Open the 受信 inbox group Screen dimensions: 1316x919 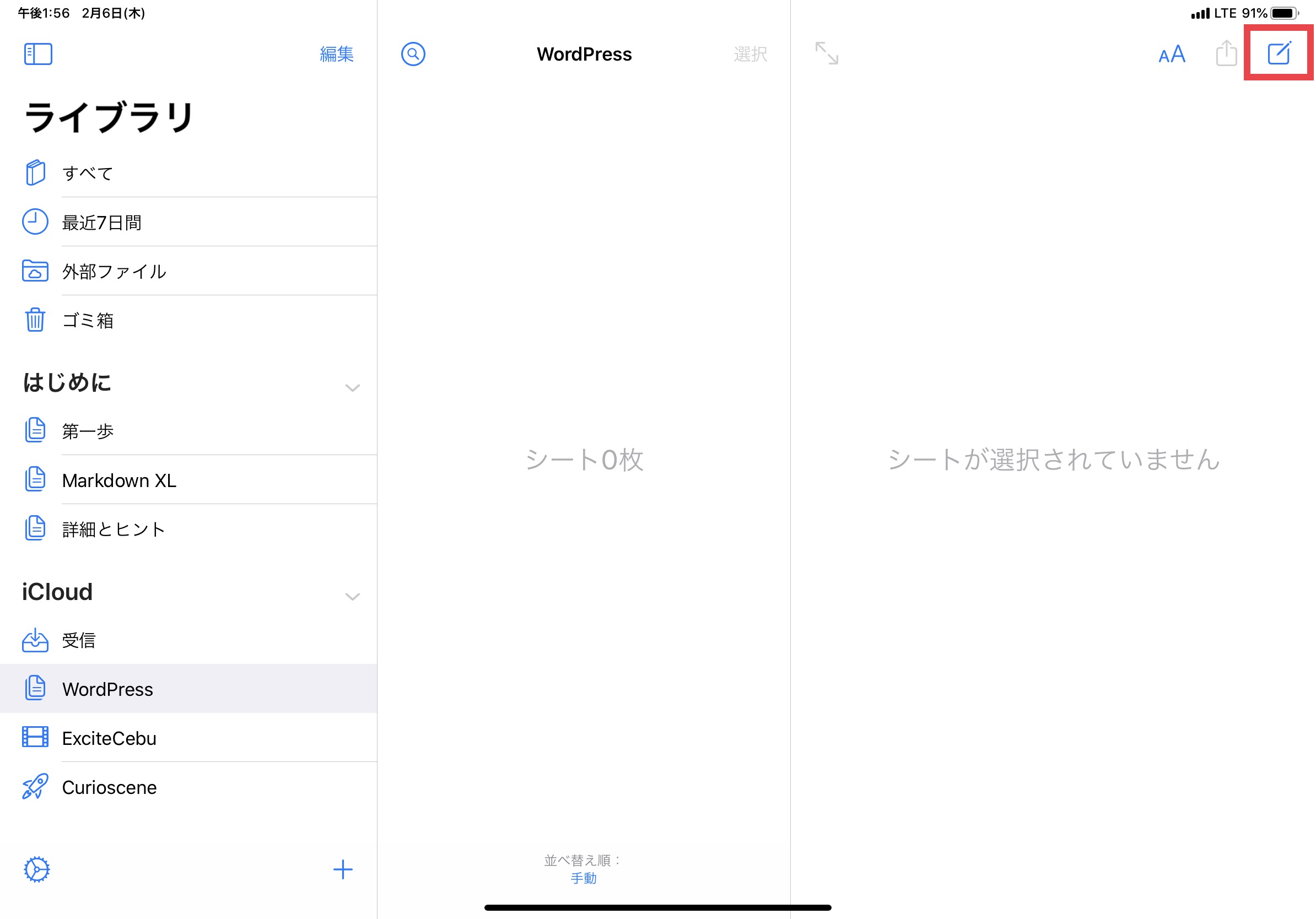[78, 640]
